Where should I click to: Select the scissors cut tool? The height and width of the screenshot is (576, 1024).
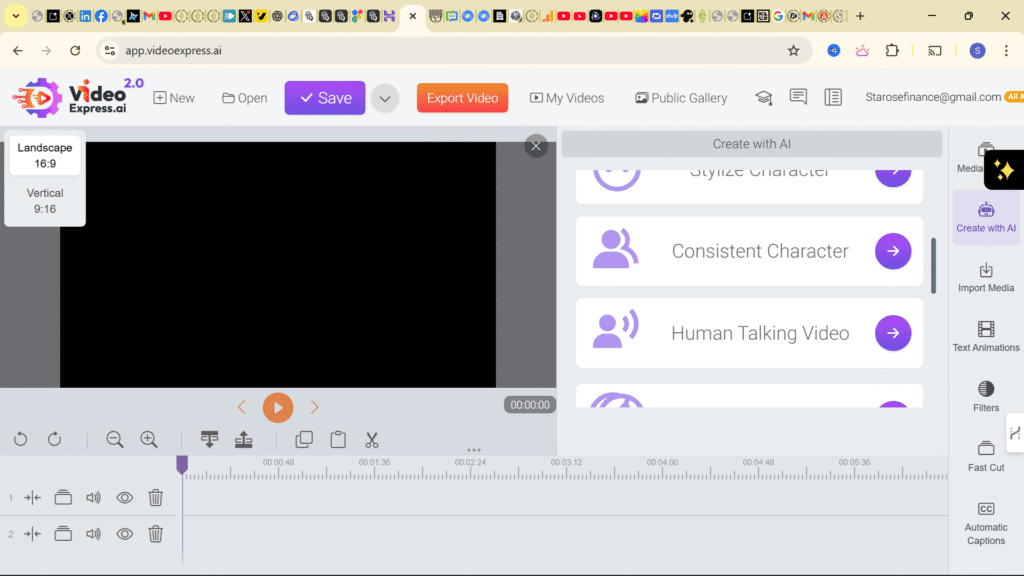pyautogui.click(x=371, y=439)
